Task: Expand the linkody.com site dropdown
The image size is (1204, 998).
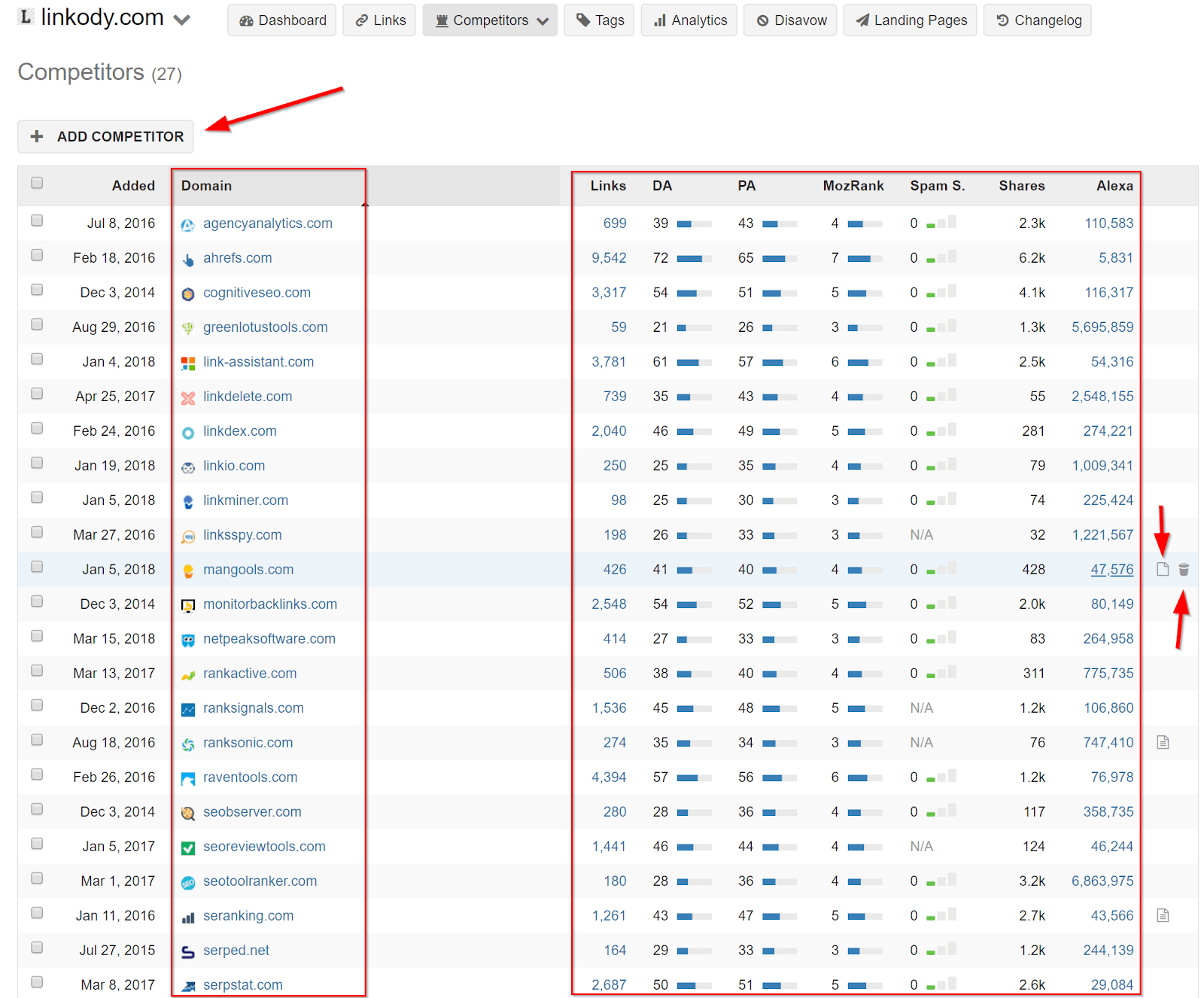Action: click(181, 20)
